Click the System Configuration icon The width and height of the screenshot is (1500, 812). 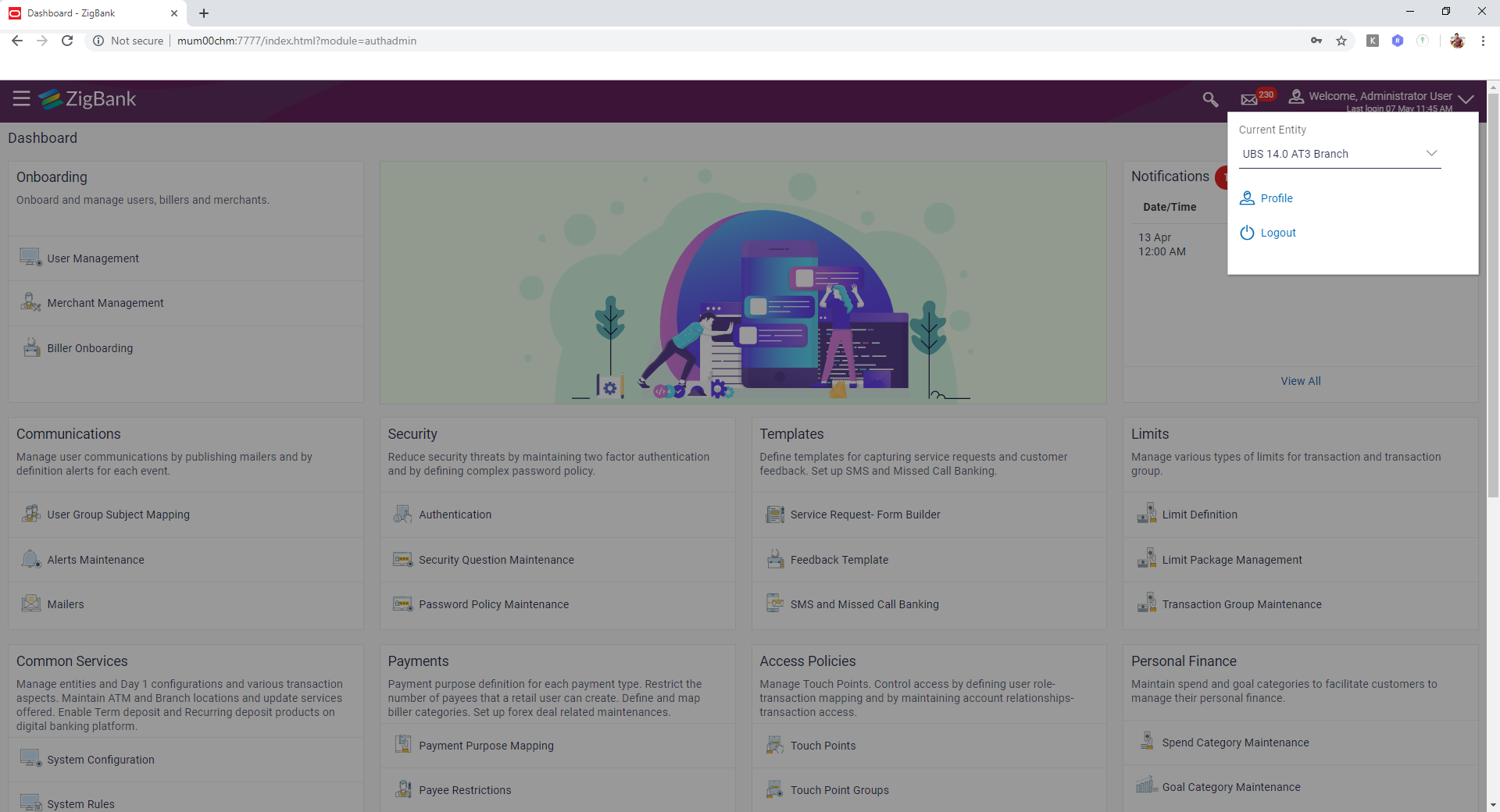click(x=30, y=759)
